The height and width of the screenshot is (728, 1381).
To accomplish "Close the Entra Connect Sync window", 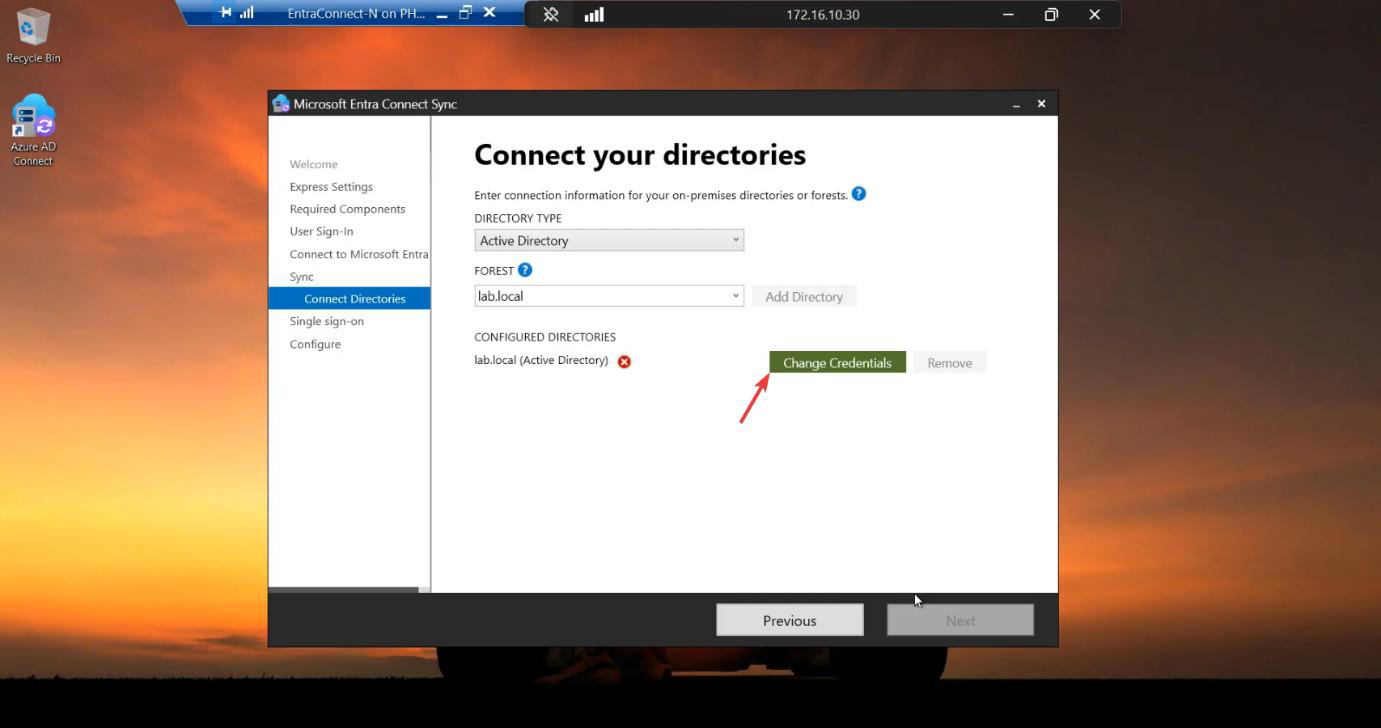I will (1041, 104).
